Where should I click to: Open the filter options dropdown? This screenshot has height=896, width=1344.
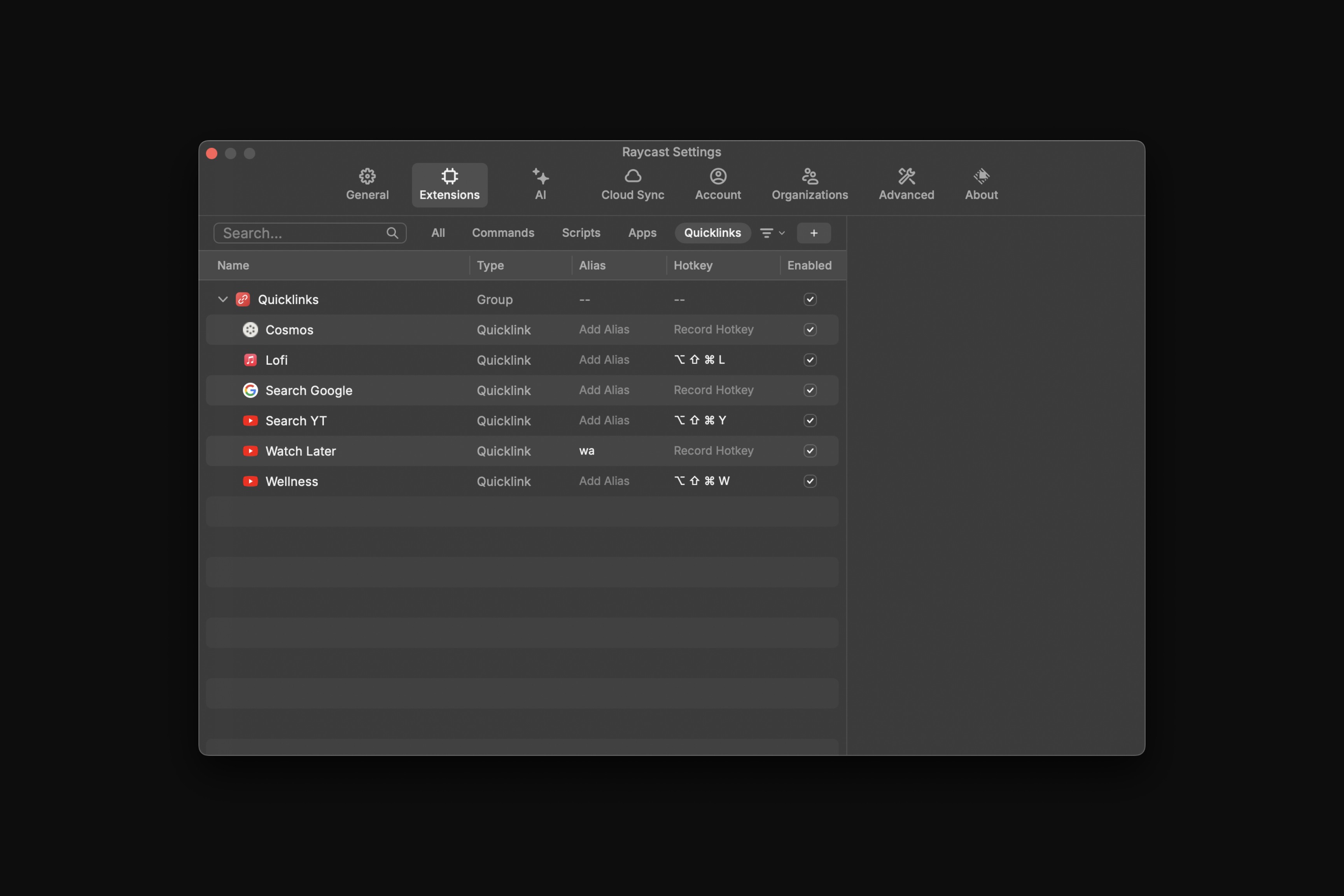[x=772, y=233]
